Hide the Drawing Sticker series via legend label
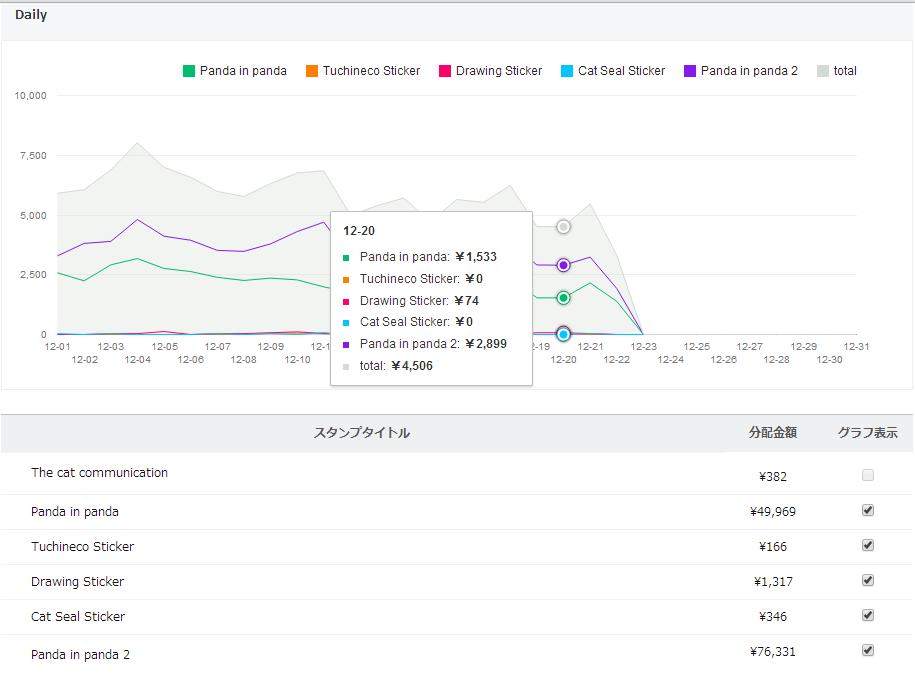 [x=499, y=71]
